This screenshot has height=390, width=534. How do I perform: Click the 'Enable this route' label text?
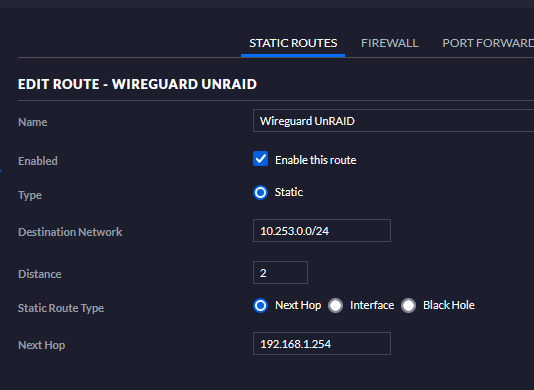coord(316,160)
